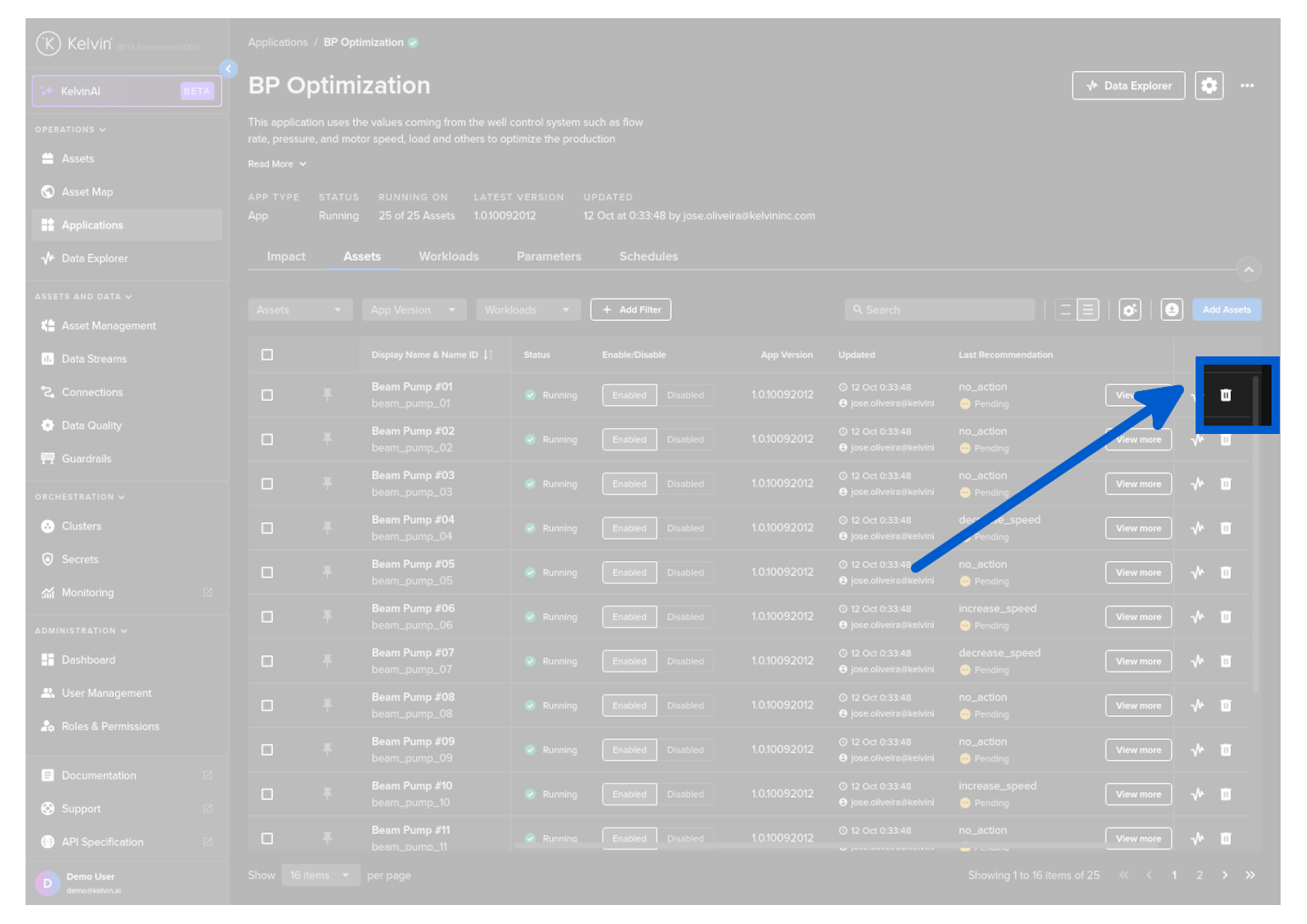
Task: Expand the 16 items per page dropdown
Action: click(320, 875)
